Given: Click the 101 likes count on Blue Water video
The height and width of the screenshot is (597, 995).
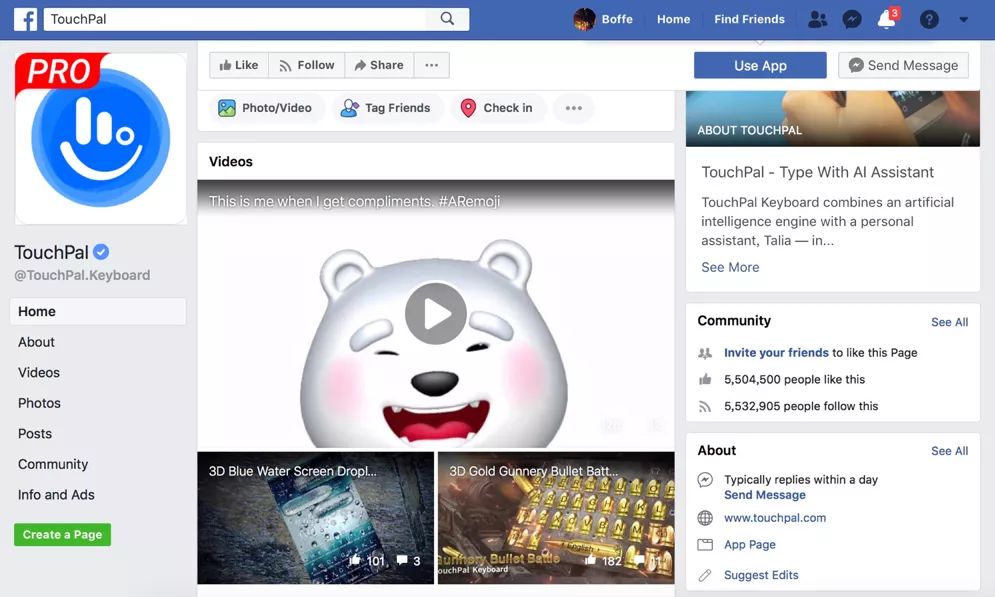Looking at the screenshot, I should pos(367,560).
